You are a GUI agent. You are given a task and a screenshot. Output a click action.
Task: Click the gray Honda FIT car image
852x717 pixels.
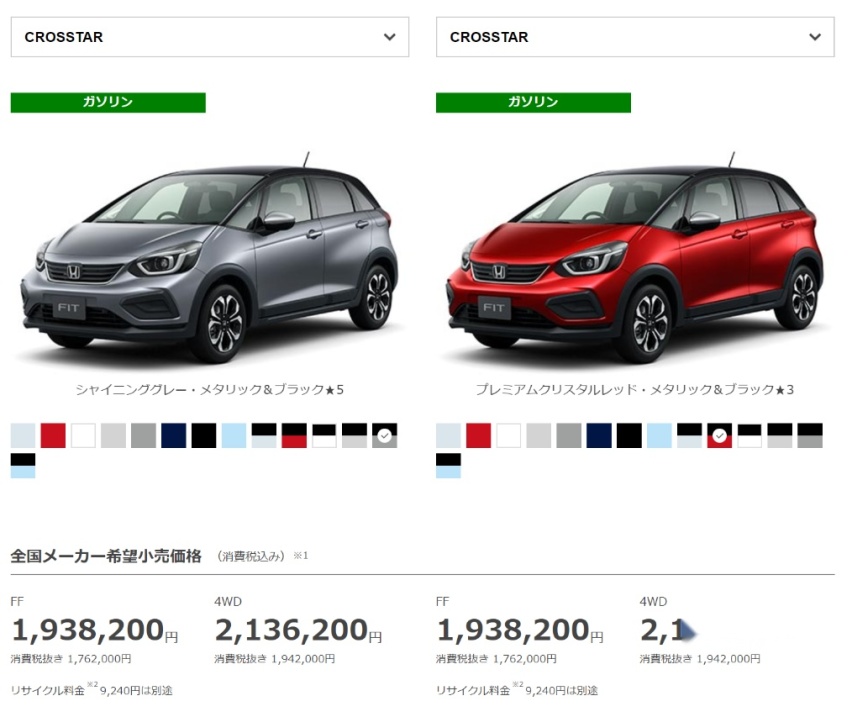(x=209, y=258)
